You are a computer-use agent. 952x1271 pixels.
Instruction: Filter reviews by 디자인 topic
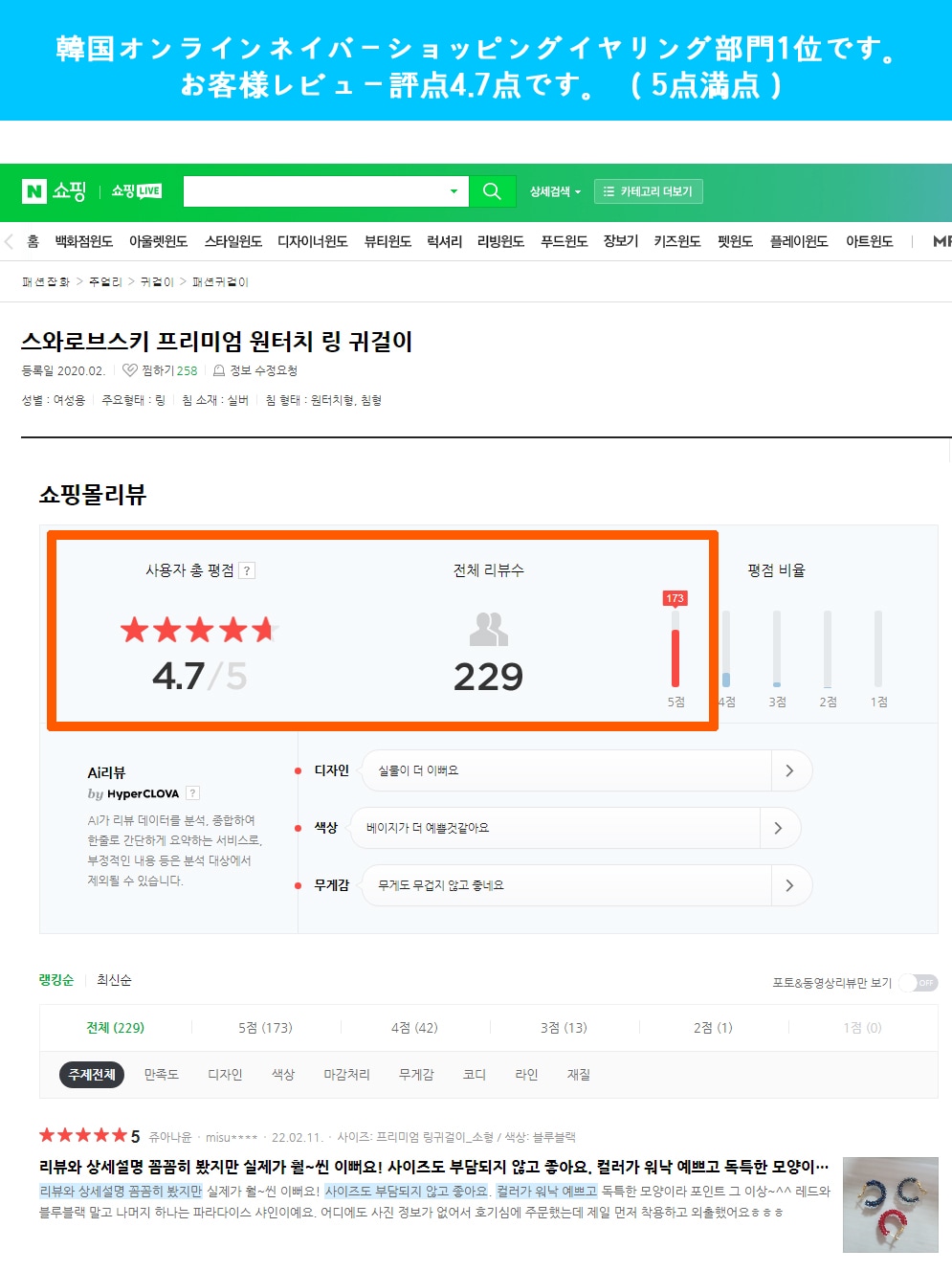coord(225,1075)
